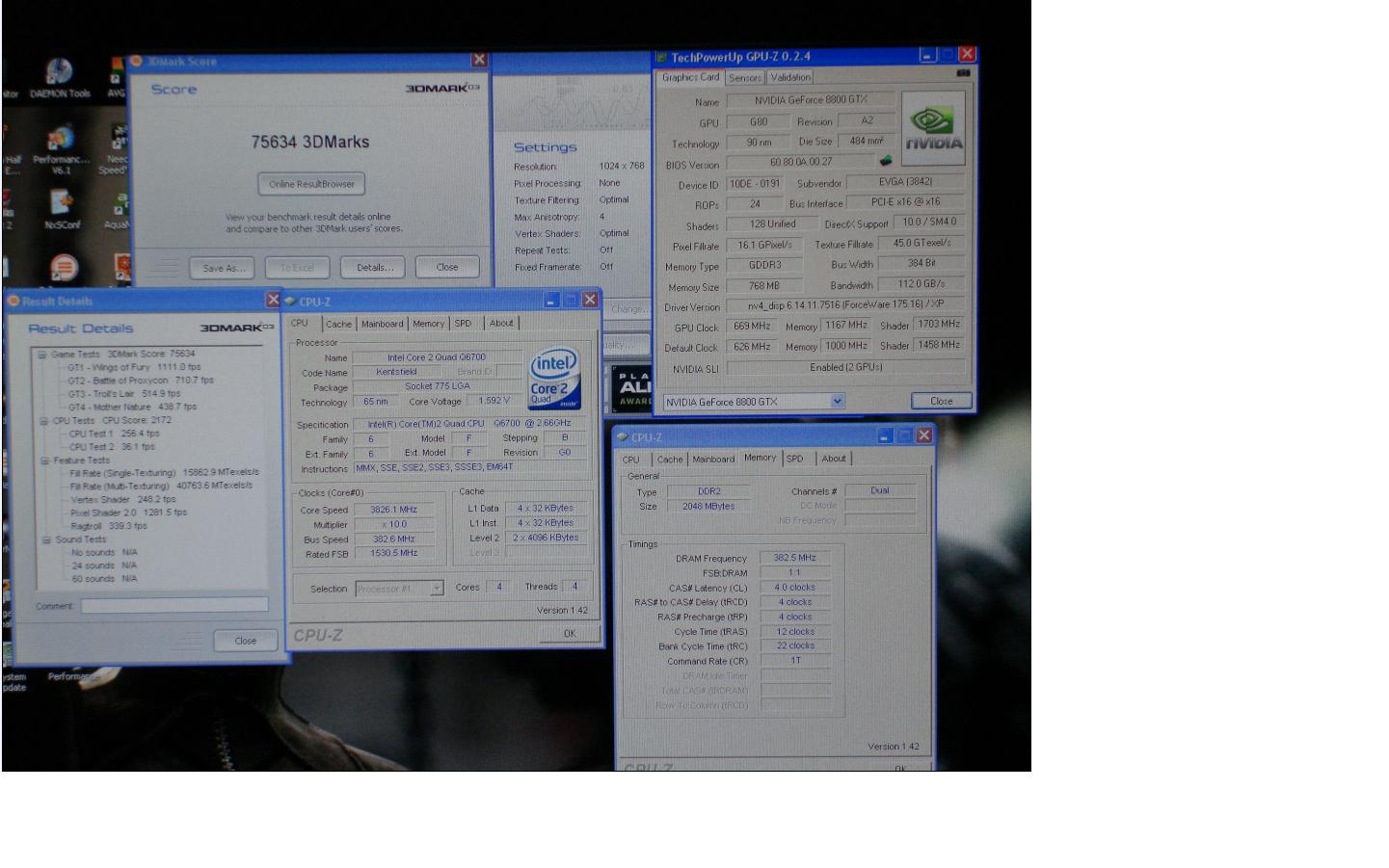
Task: Click the 75634 3DMarks score text
Action: 310,142
